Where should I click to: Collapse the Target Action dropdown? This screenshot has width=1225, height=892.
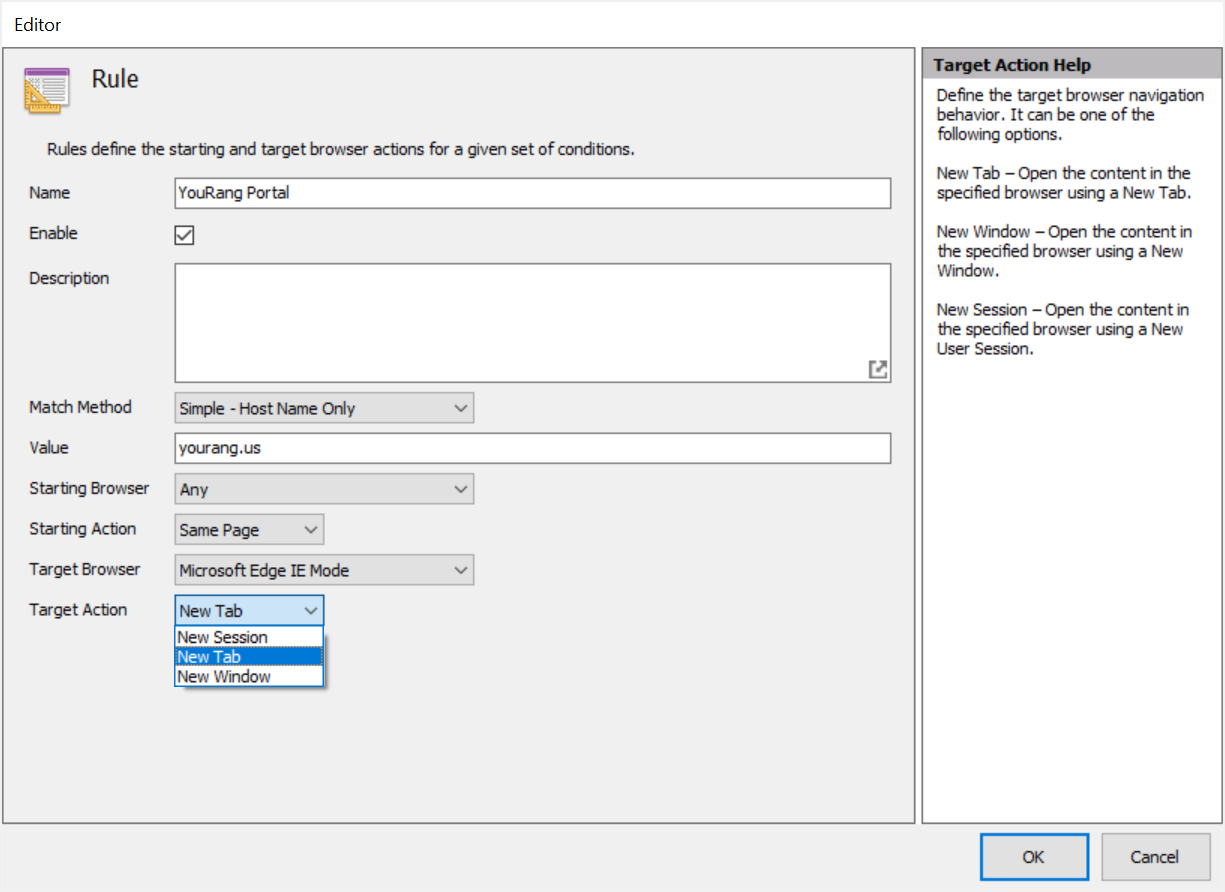(249, 611)
